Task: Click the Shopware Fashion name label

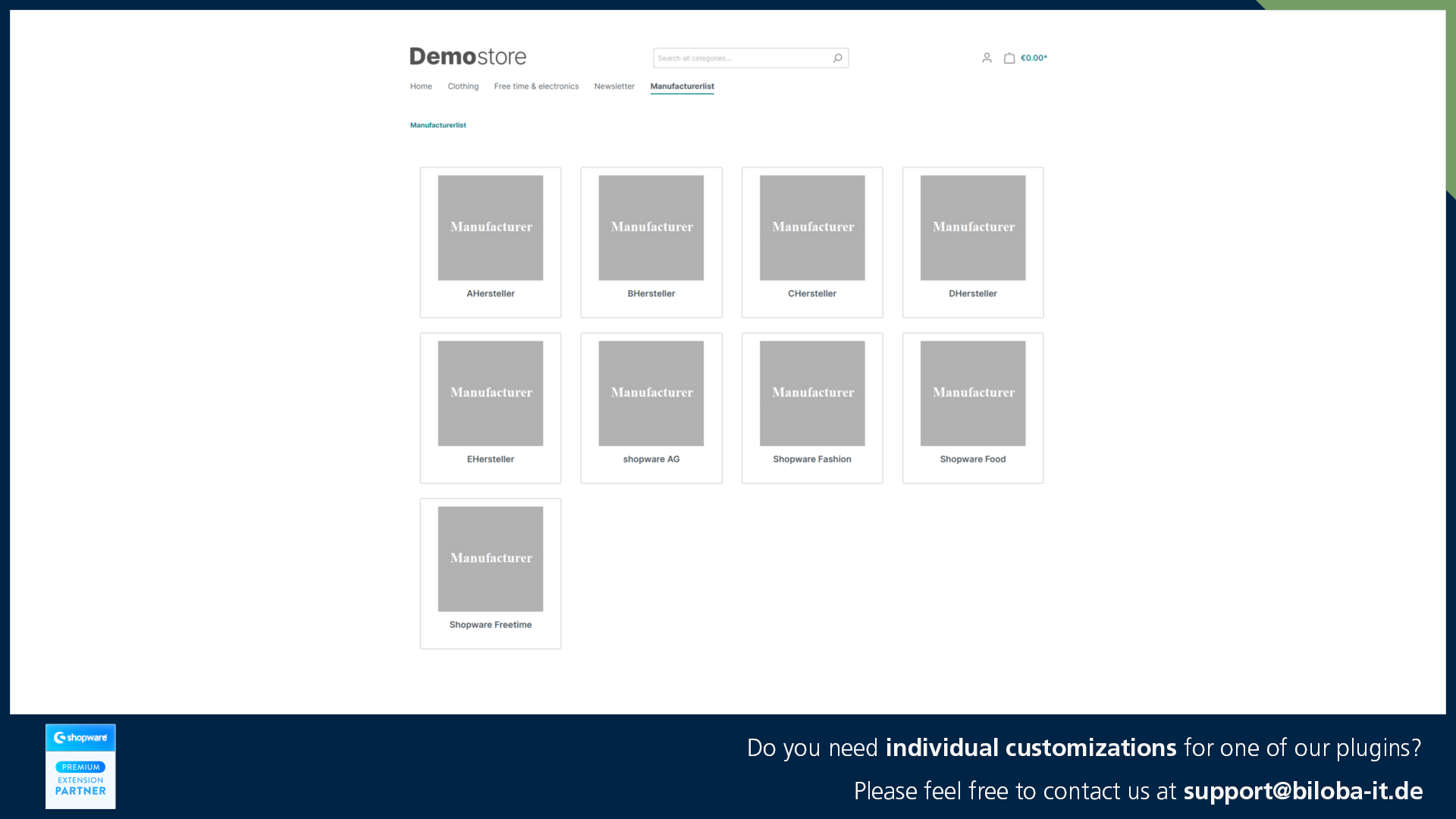Action: [812, 459]
